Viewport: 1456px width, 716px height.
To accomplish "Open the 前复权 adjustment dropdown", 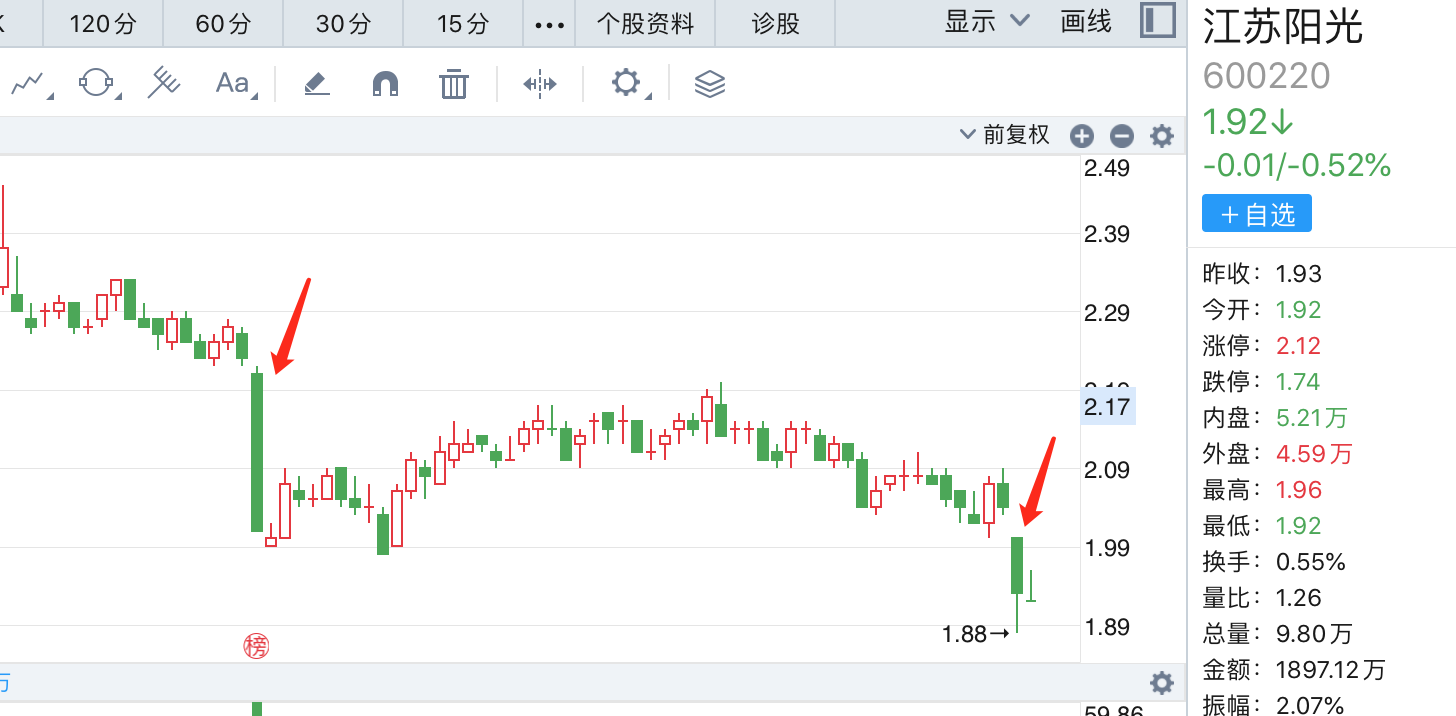I will (x=1004, y=135).
